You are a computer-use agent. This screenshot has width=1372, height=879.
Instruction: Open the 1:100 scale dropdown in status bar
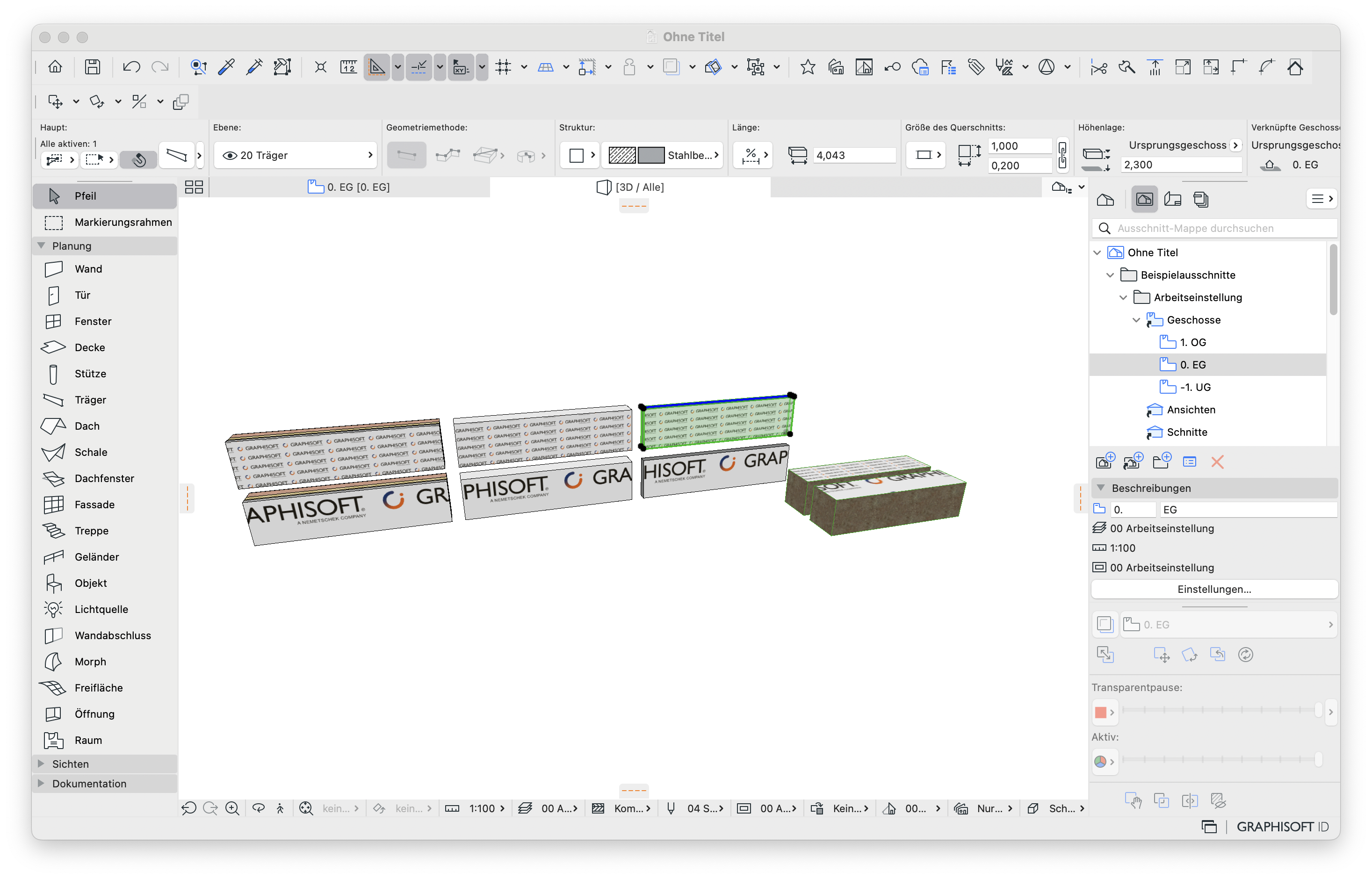pos(476,809)
